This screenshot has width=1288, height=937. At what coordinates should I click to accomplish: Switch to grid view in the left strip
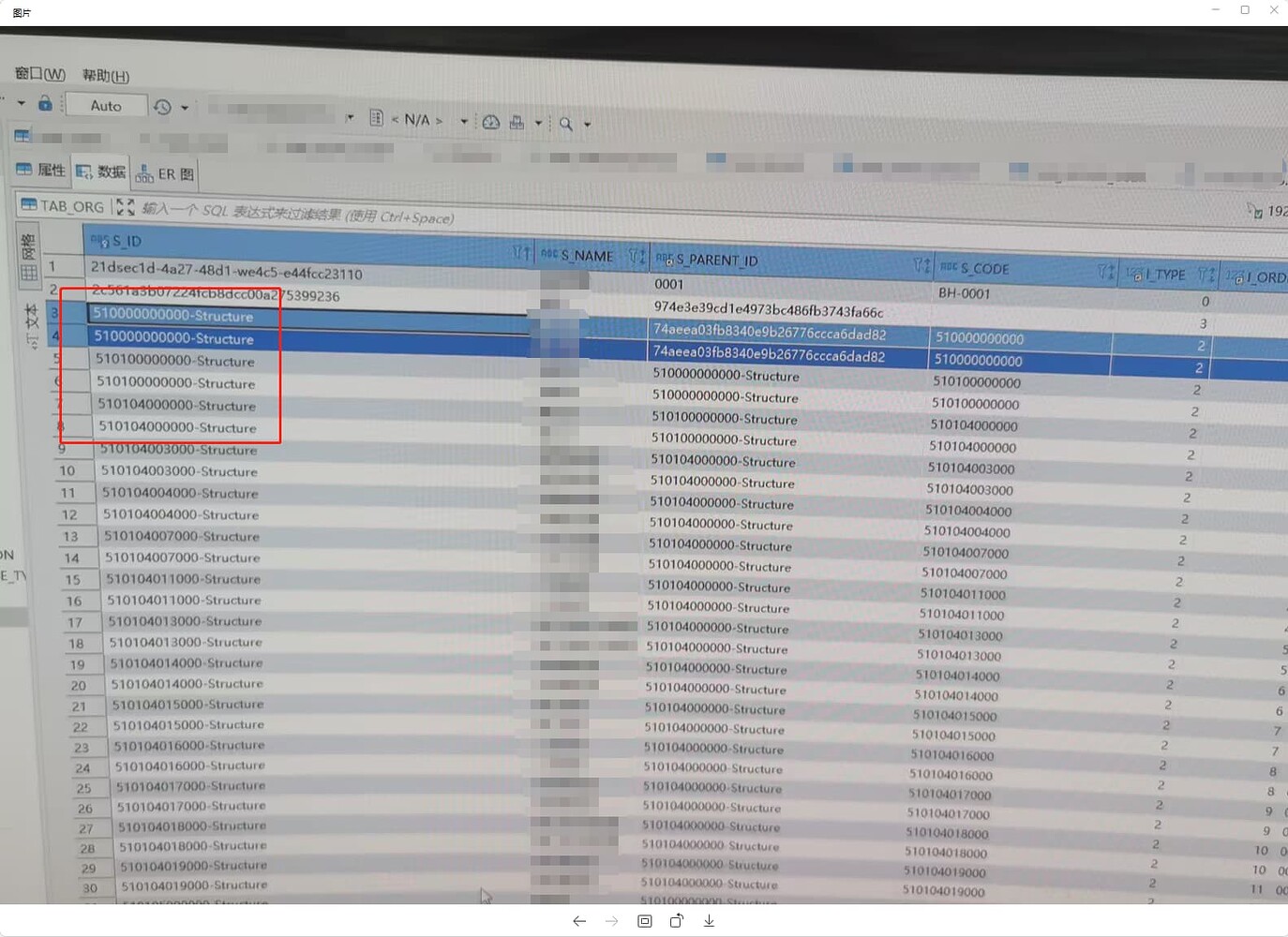(x=29, y=258)
